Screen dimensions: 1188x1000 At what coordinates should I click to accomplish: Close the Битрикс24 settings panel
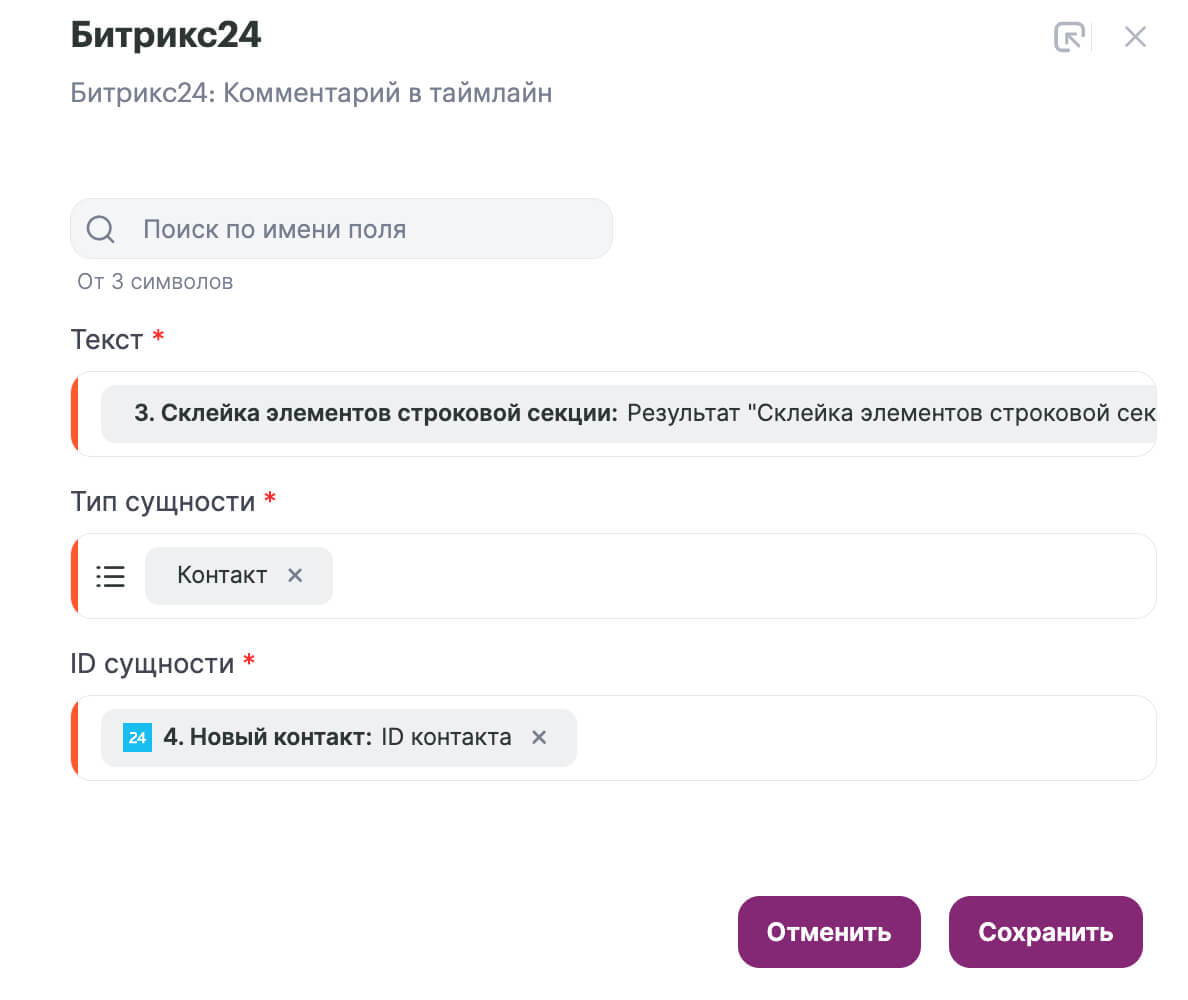coord(1135,36)
